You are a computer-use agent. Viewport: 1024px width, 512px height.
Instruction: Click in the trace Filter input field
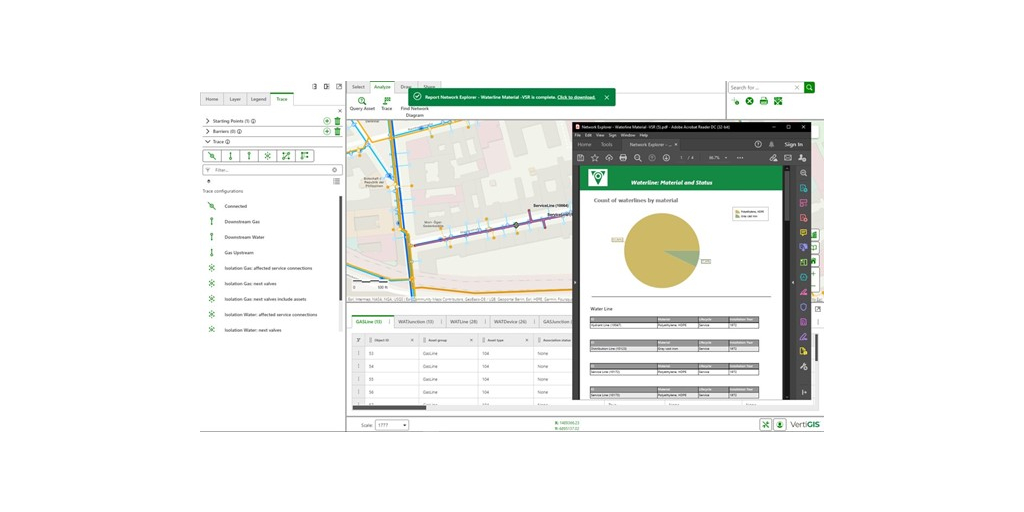(x=270, y=170)
